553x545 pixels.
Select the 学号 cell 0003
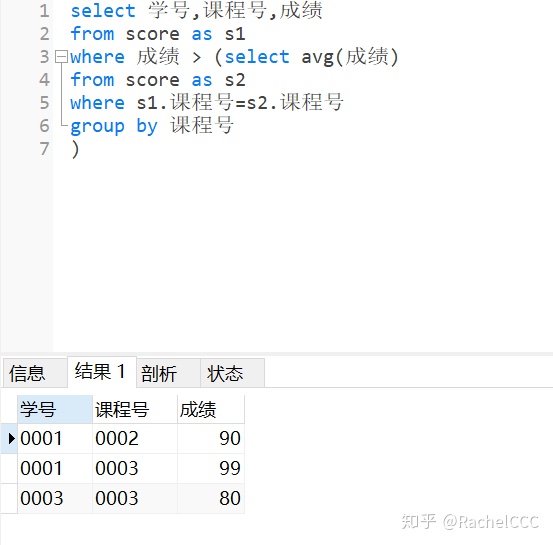pos(55,498)
